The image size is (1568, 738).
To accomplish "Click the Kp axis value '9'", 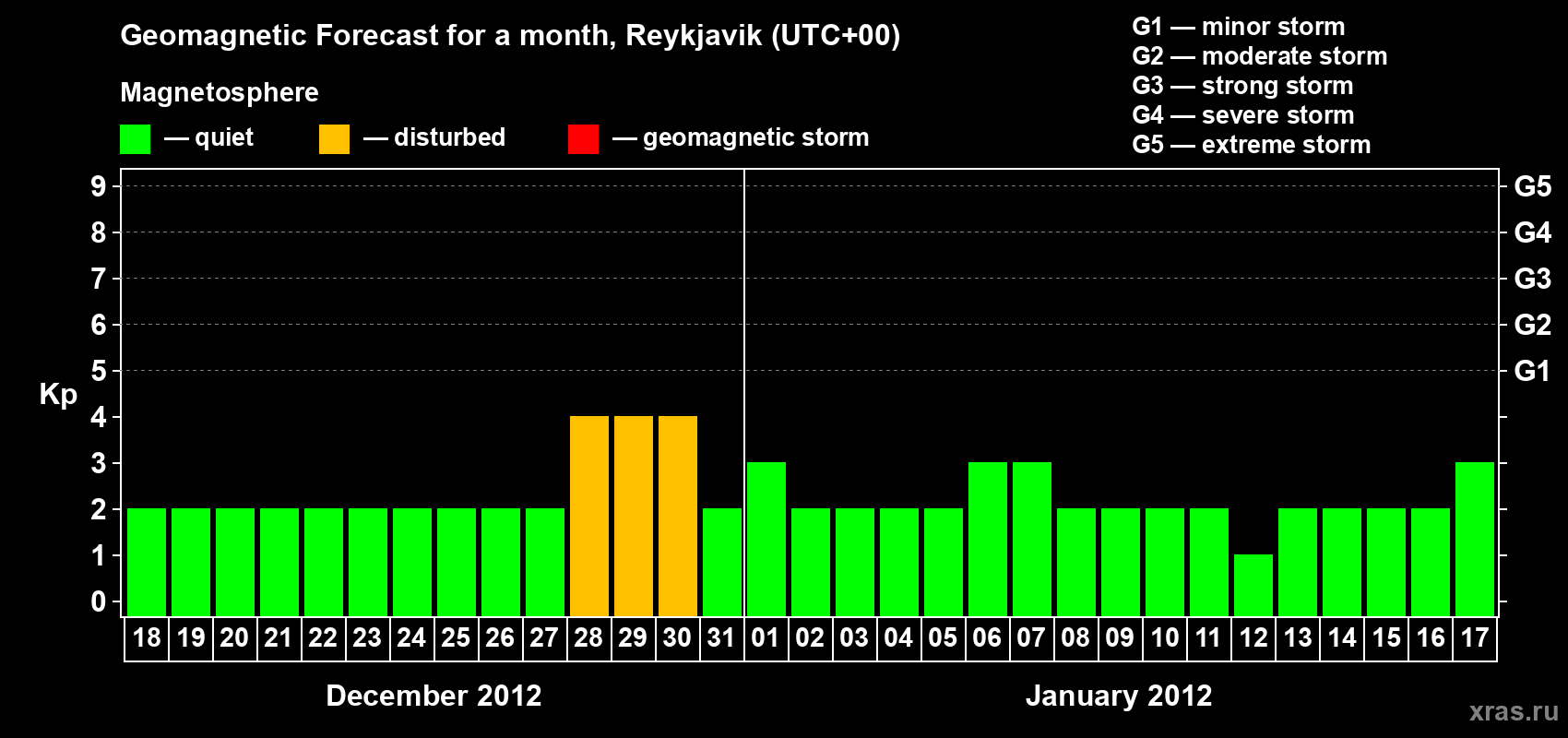I will click(99, 186).
